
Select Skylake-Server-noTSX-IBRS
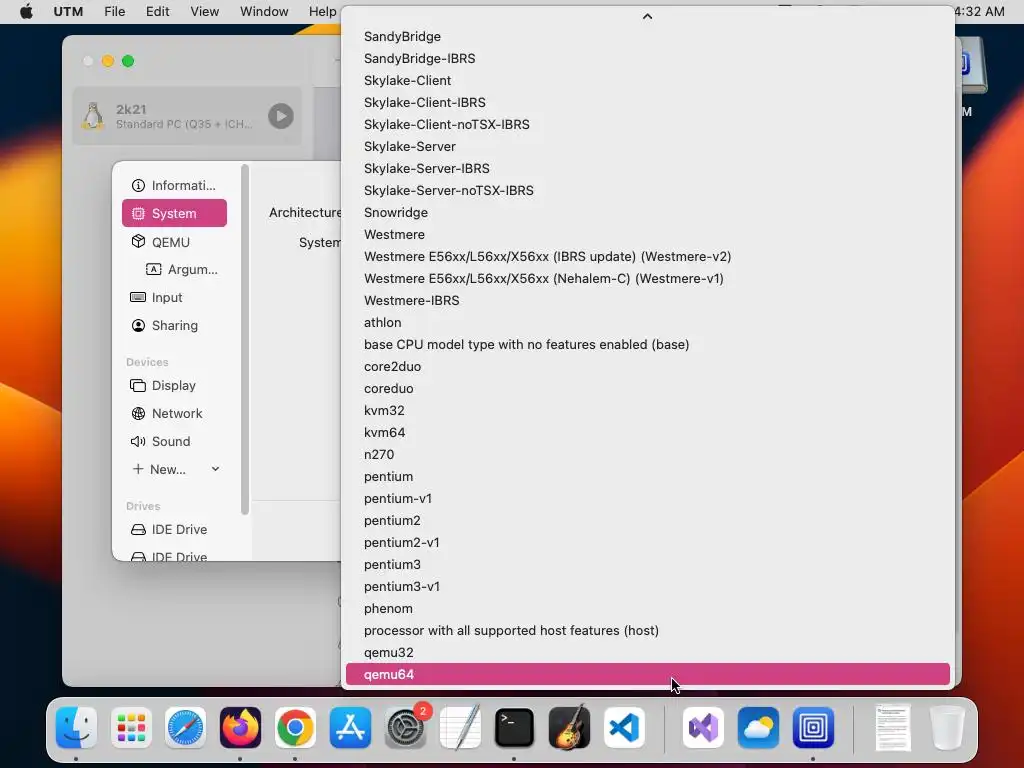(647, 191)
